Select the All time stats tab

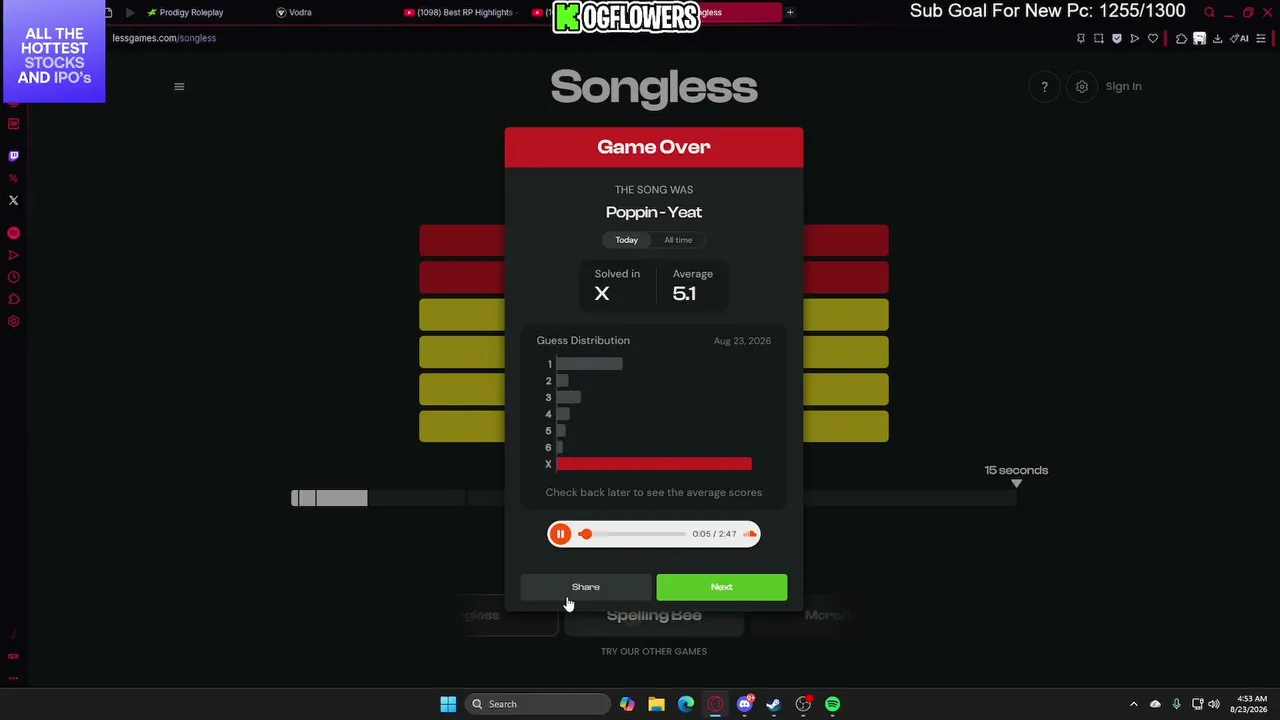pyautogui.click(x=678, y=240)
